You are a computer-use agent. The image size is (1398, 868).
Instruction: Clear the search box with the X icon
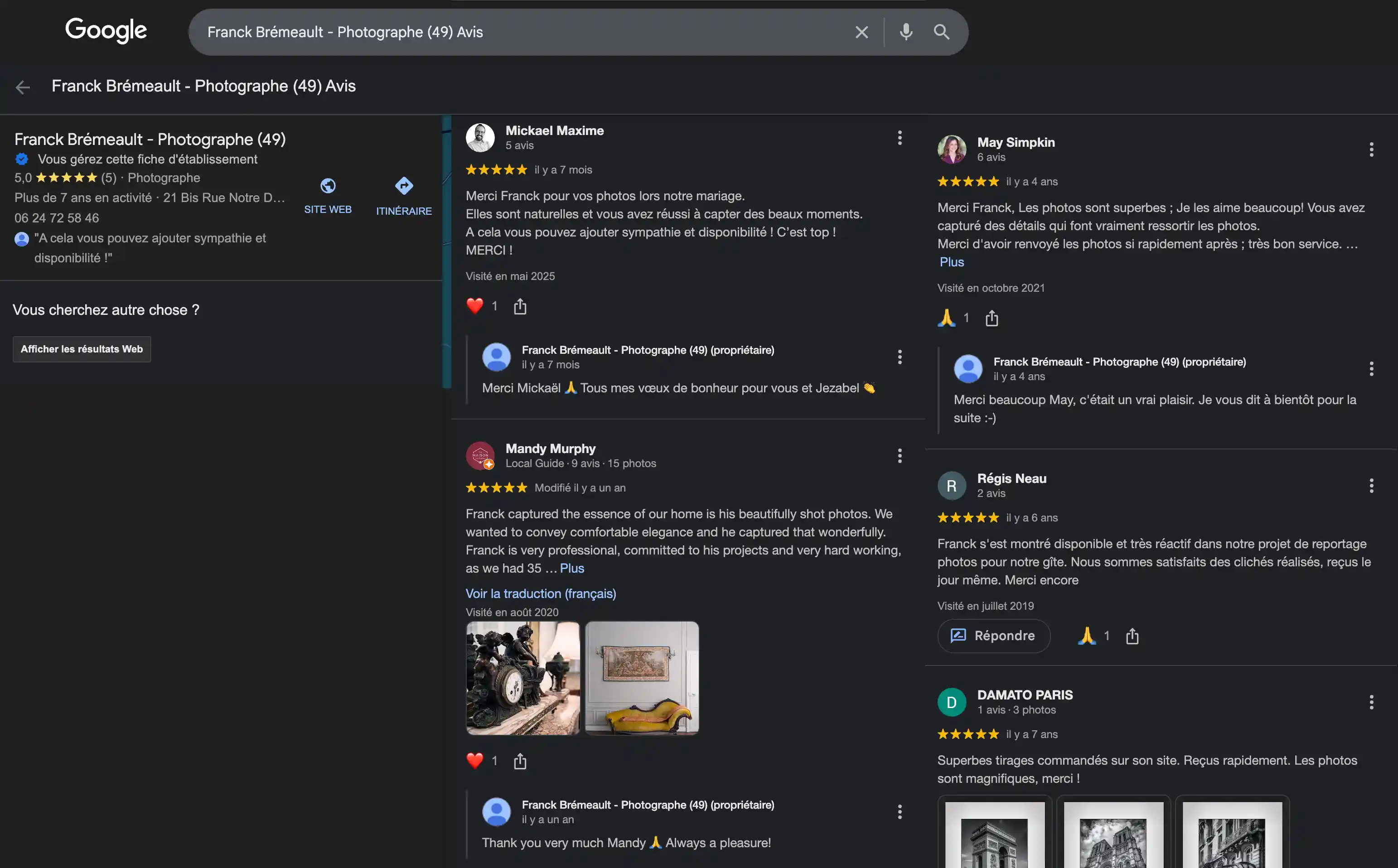[861, 32]
